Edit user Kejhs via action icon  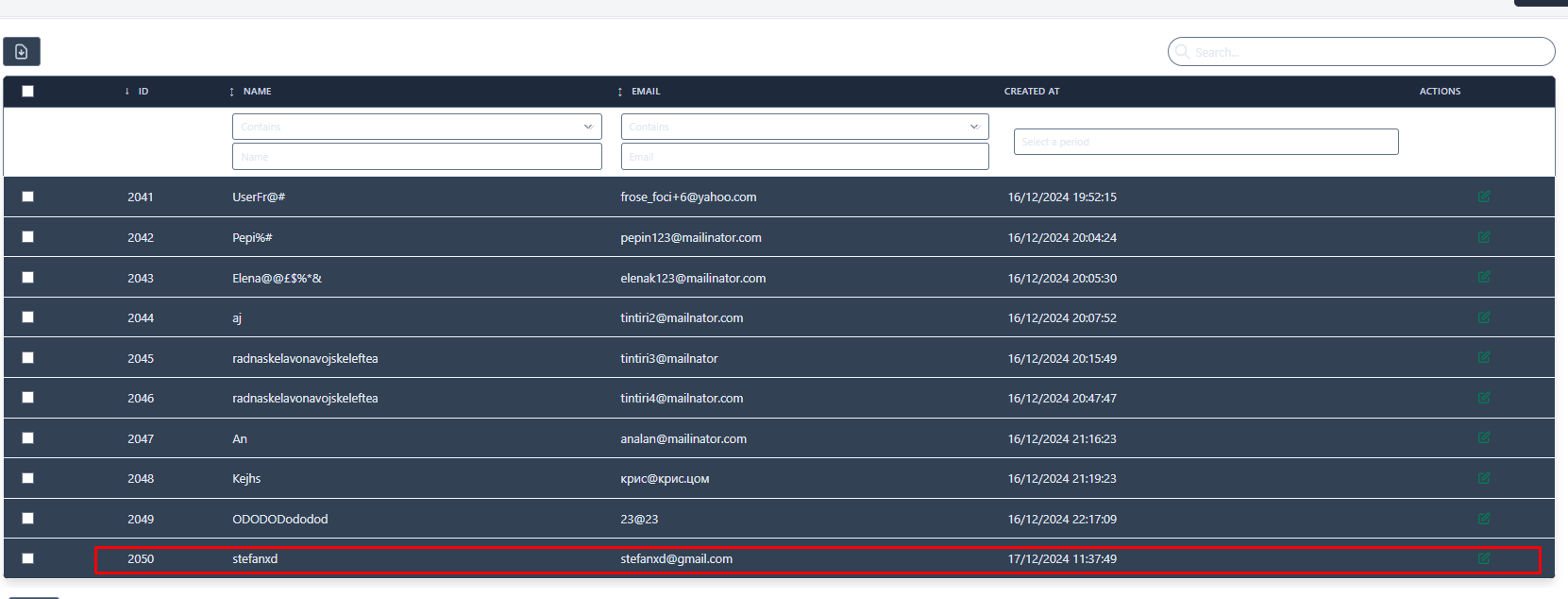1483,478
